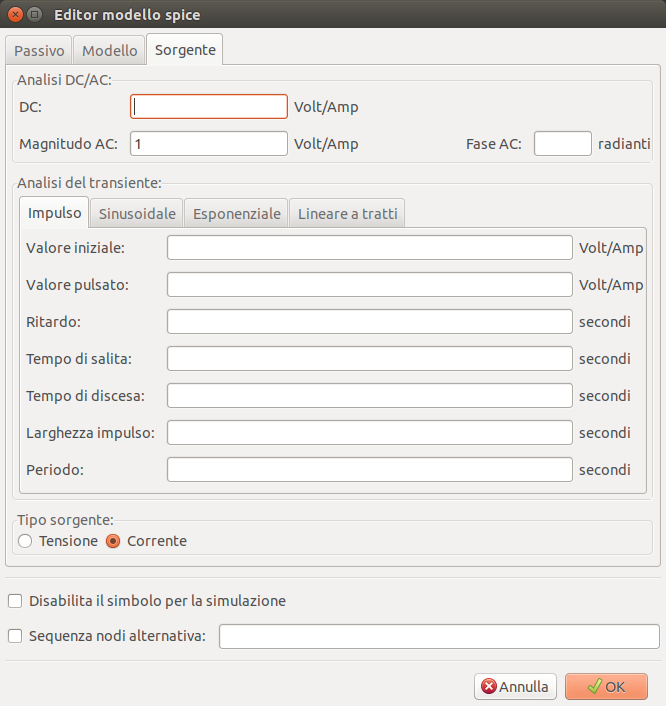Viewport: 666px width, 706px height.
Task: Select the Sinusoidale transient tab
Action: click(137, 213)
